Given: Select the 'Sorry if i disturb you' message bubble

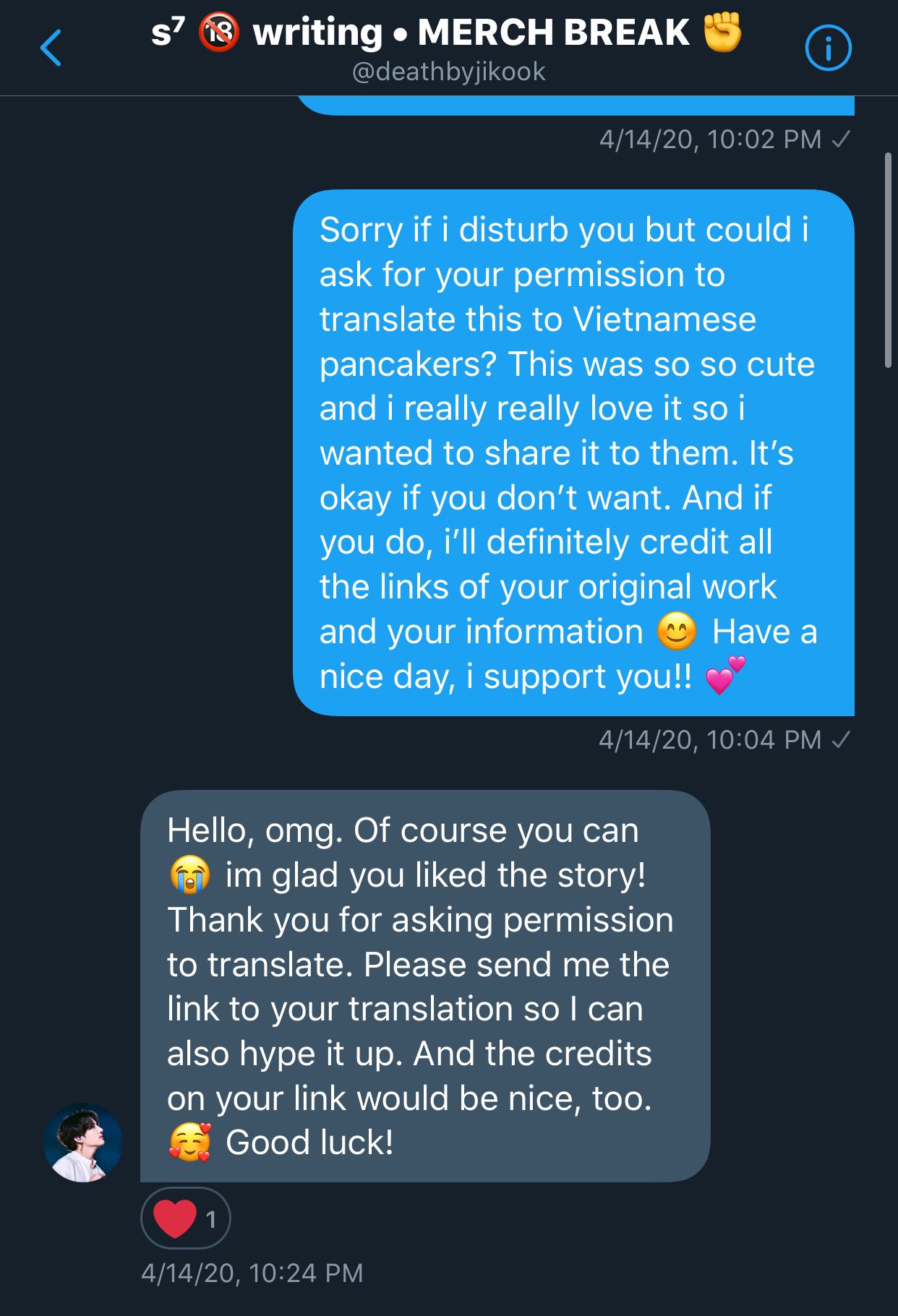Looking at the screenshot, I should click(573, 452).
